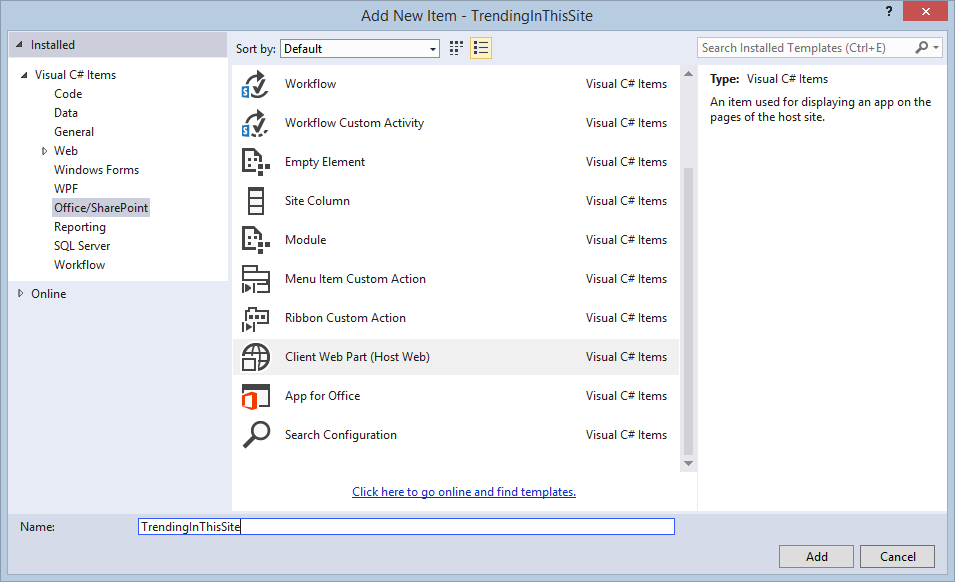Select the Code category

coord(68,94)
